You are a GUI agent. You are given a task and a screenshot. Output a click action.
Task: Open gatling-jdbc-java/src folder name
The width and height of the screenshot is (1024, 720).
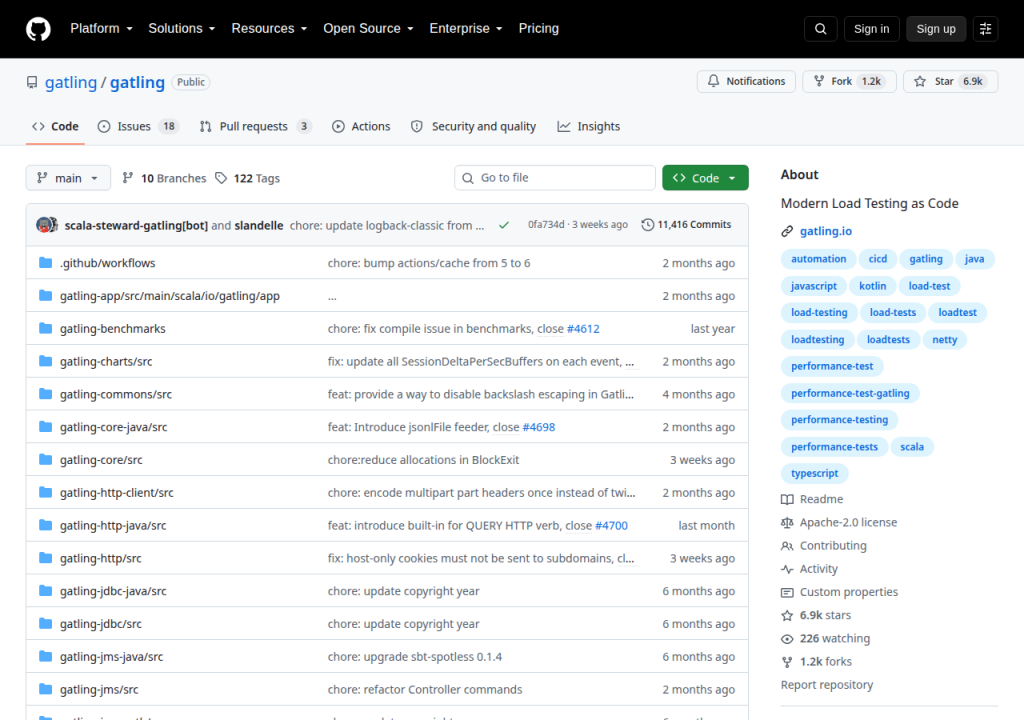[x=113, y=591]
